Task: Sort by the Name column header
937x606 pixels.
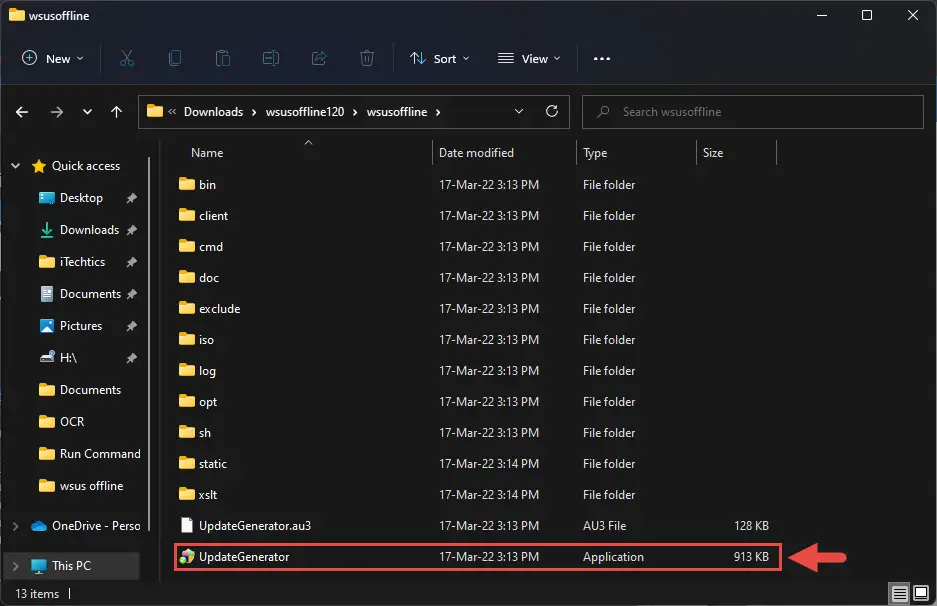Action: 207,153
